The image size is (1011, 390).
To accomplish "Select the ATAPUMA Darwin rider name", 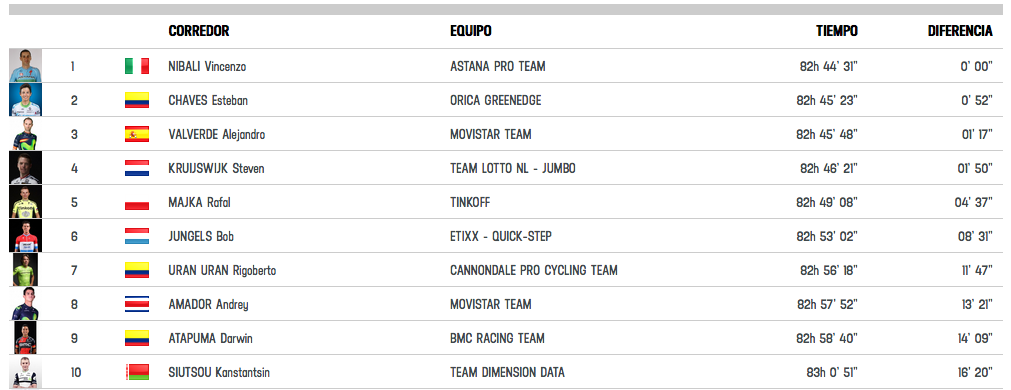I will 211,338.
